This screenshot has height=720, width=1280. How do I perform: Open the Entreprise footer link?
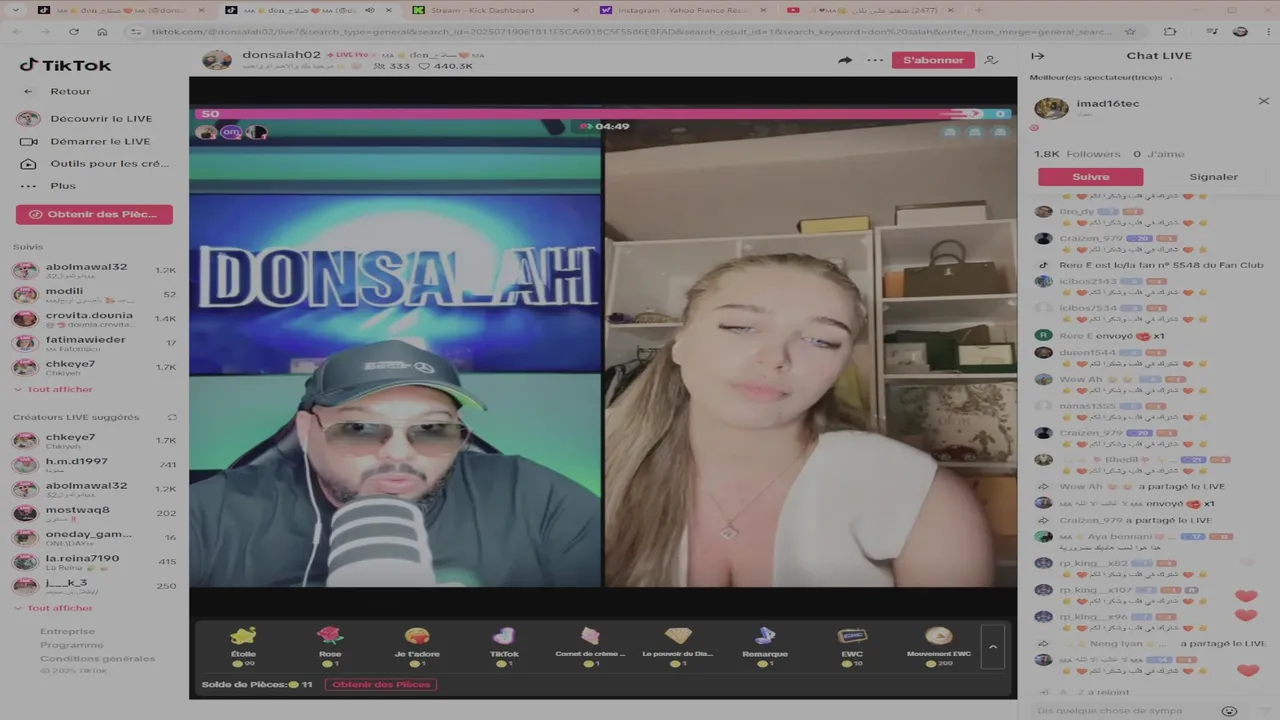tap(67, 631)
